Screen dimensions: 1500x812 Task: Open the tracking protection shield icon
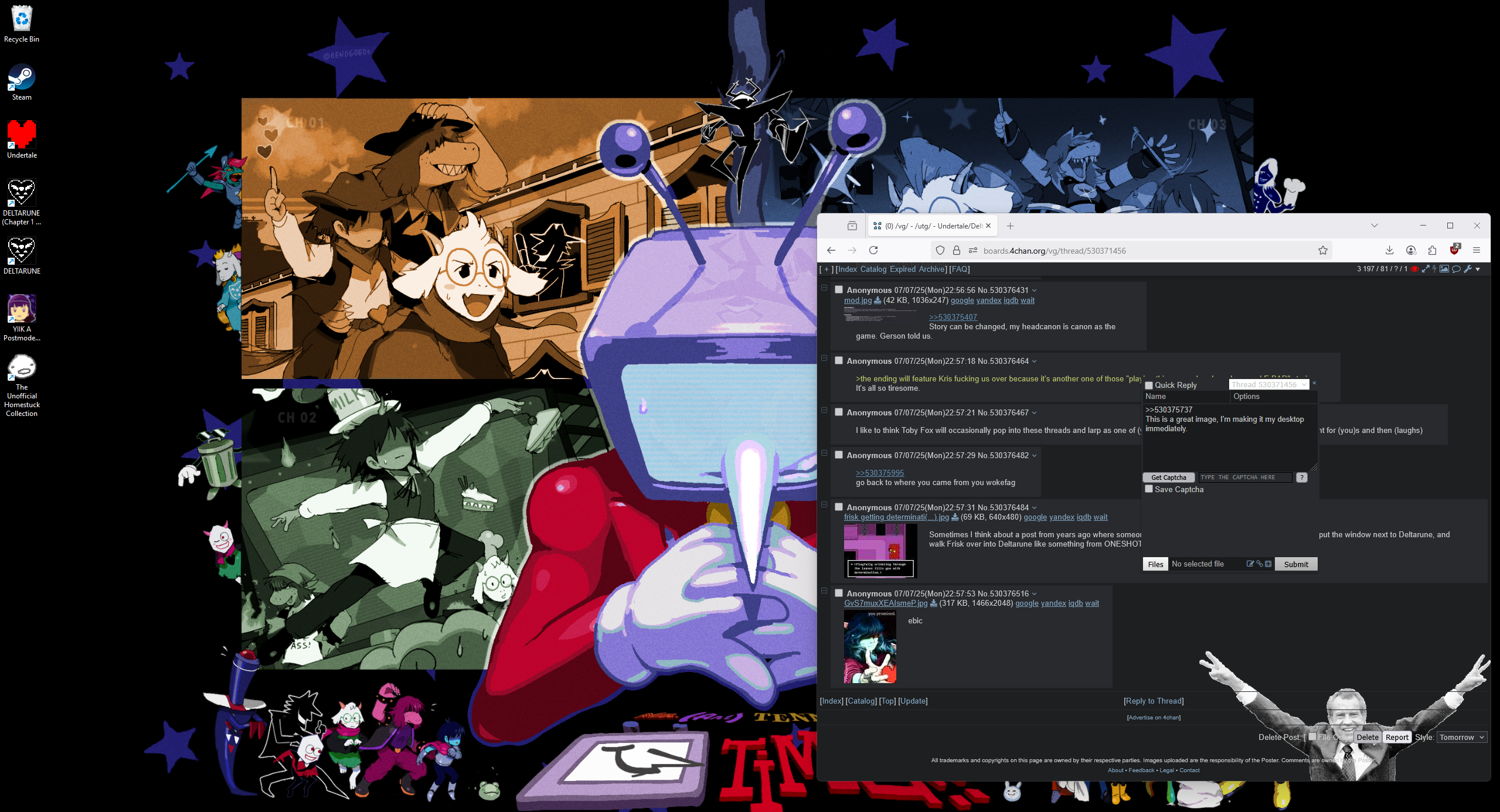(x=940, y=250)
